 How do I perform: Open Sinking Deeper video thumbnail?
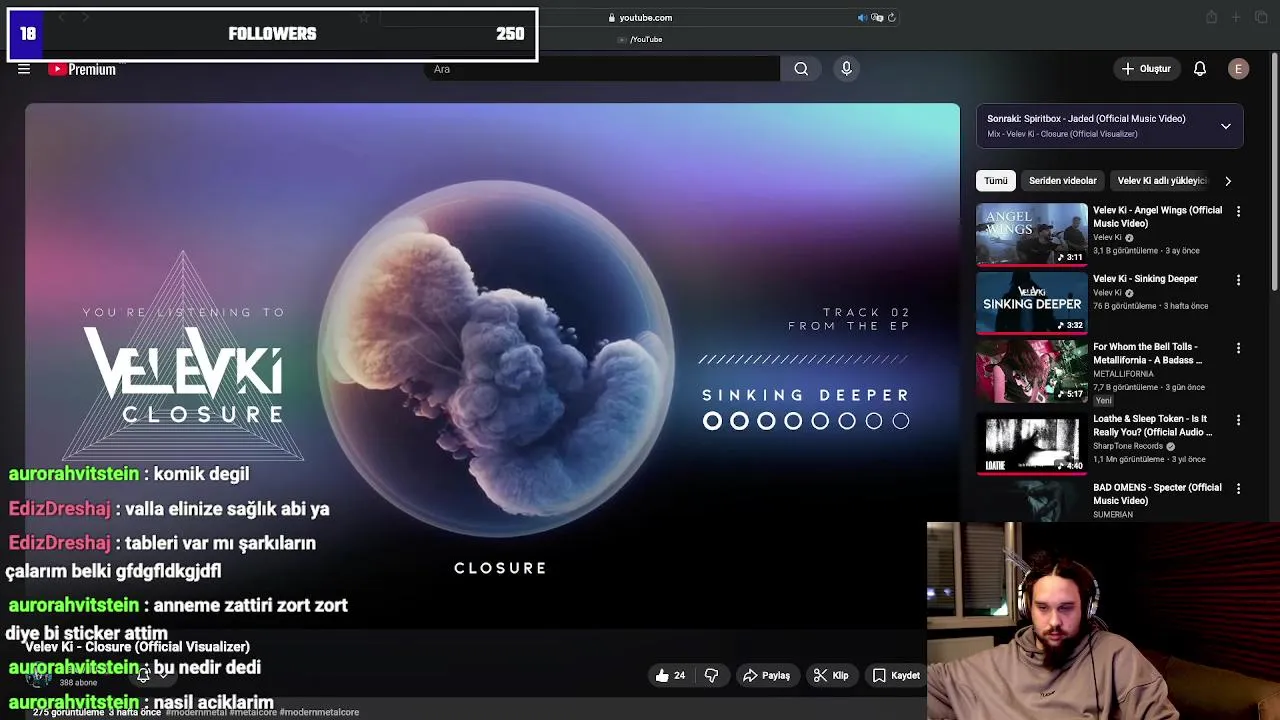(x=1032, y=302)
